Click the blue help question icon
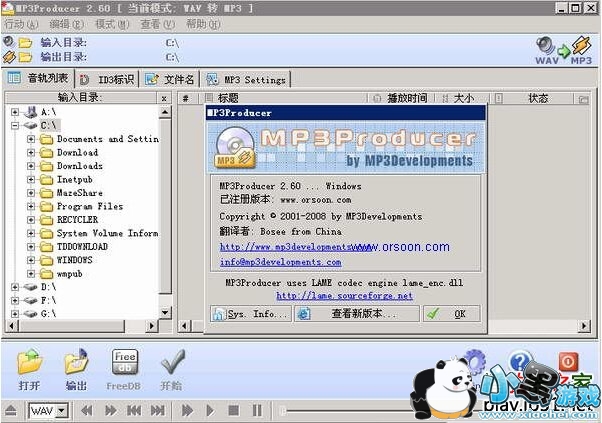602x423 pixels. (520, 361)
